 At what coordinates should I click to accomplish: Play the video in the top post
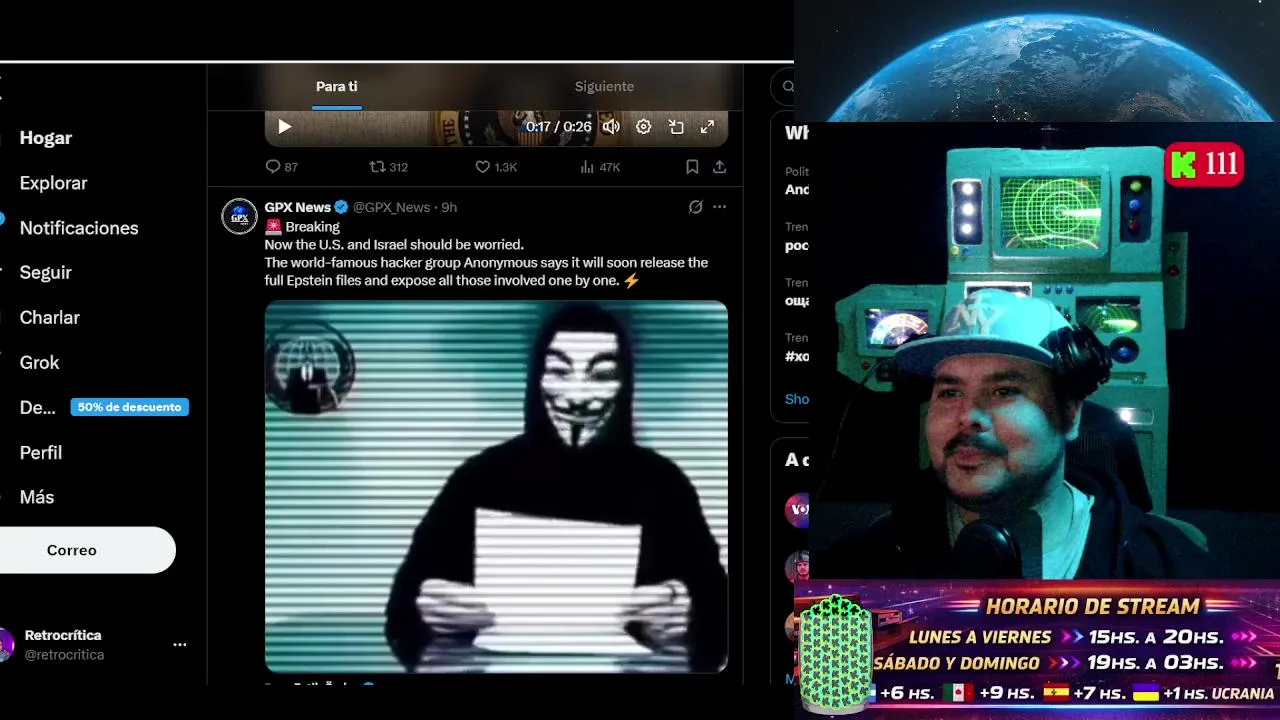click(x=284, y=127)
